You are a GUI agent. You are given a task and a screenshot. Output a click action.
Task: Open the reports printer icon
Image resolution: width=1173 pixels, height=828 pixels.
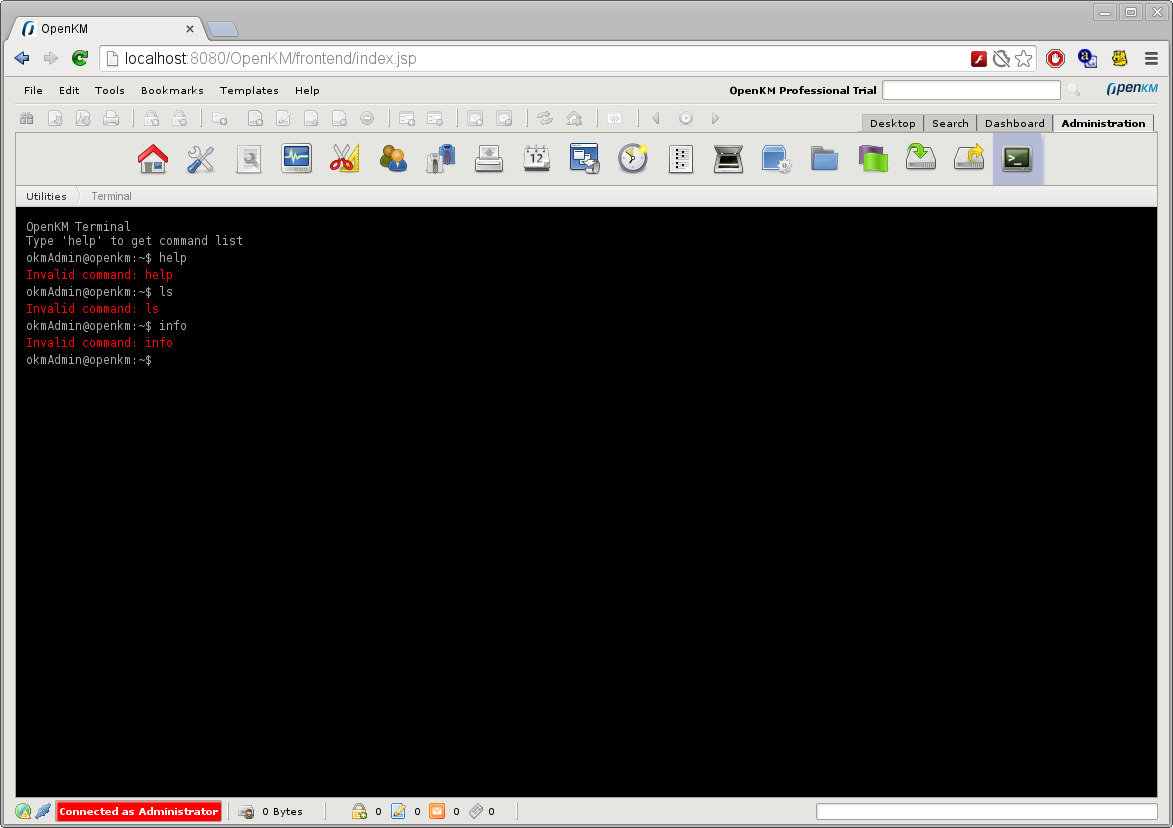pyautogui.click(x=489, y=158)
